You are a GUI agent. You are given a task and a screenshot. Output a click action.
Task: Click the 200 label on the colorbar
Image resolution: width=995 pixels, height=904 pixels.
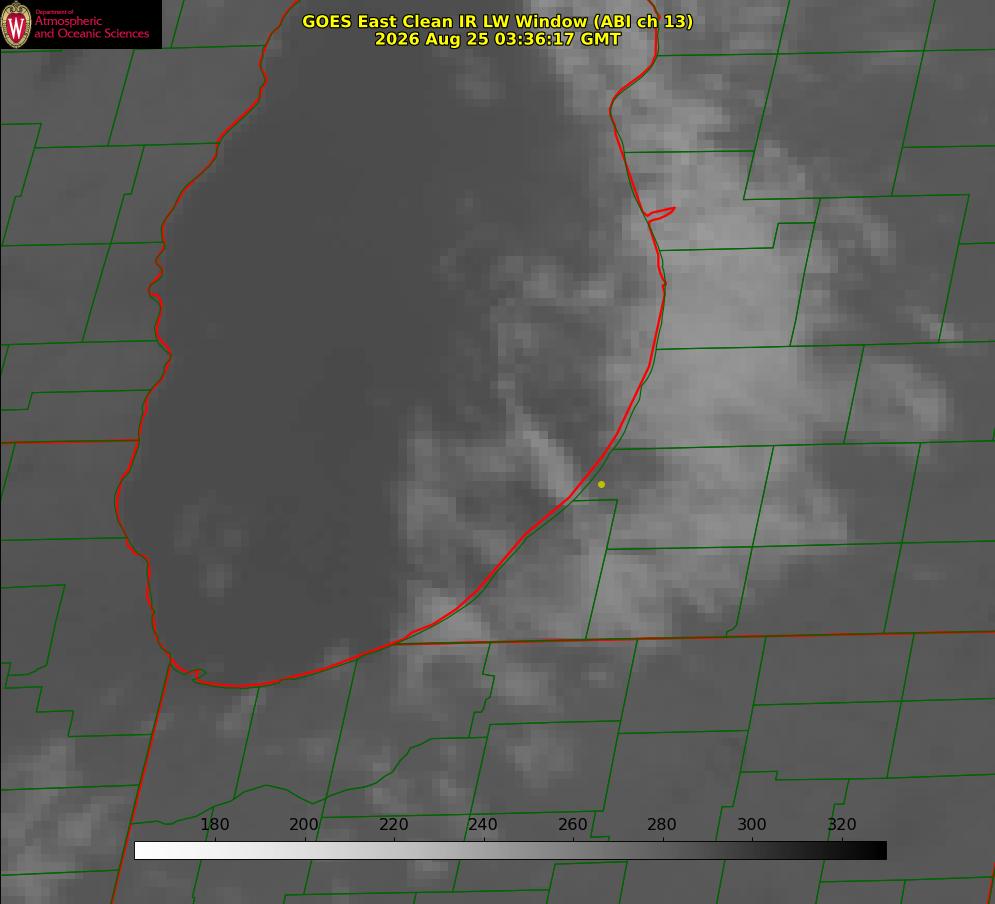[x=304, y=824]
